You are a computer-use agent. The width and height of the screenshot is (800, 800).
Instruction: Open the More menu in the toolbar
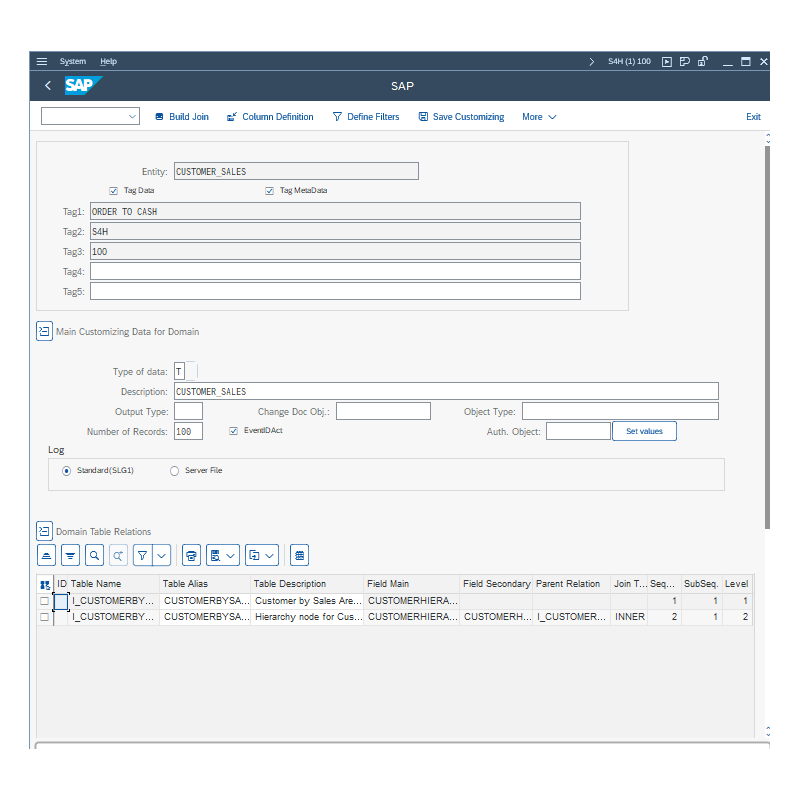tap(538, 116)
